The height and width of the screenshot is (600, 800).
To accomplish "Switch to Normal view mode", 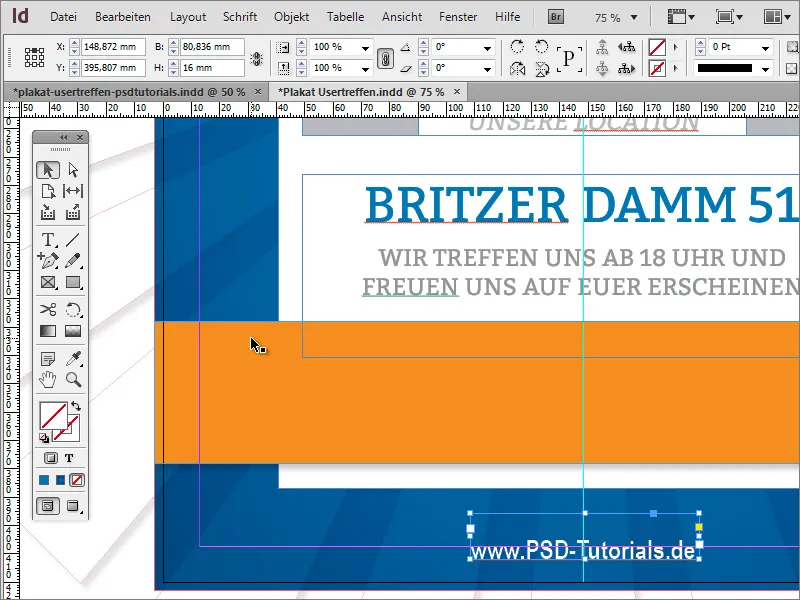I will [48, 506].
